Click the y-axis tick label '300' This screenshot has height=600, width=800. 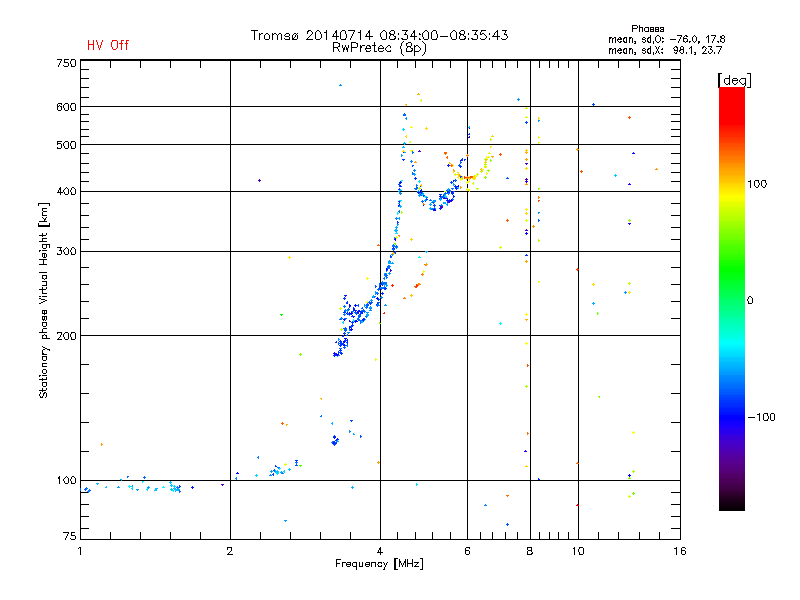pyautogui.click(x=66, y=252)
